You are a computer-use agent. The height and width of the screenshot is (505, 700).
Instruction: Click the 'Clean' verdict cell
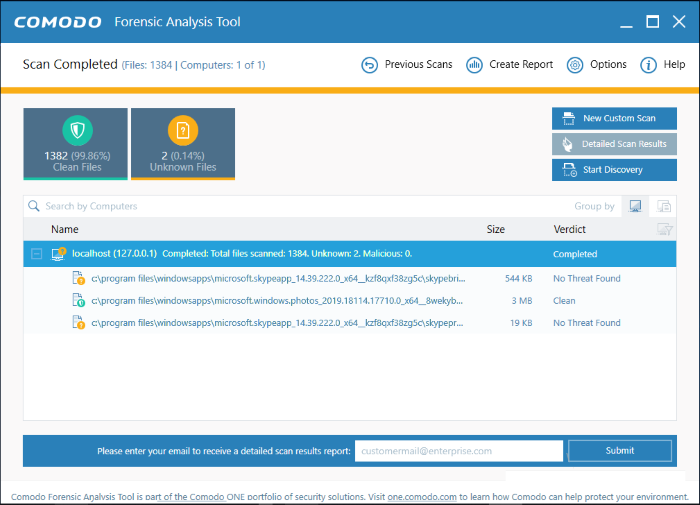click(564, 301)
